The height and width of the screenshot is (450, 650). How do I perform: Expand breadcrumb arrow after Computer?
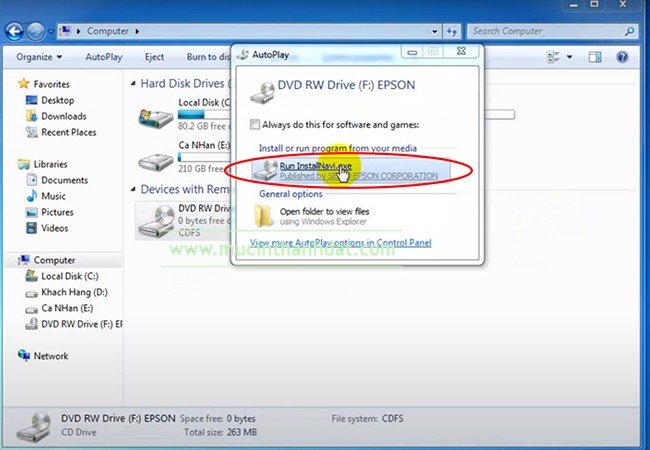137,31
